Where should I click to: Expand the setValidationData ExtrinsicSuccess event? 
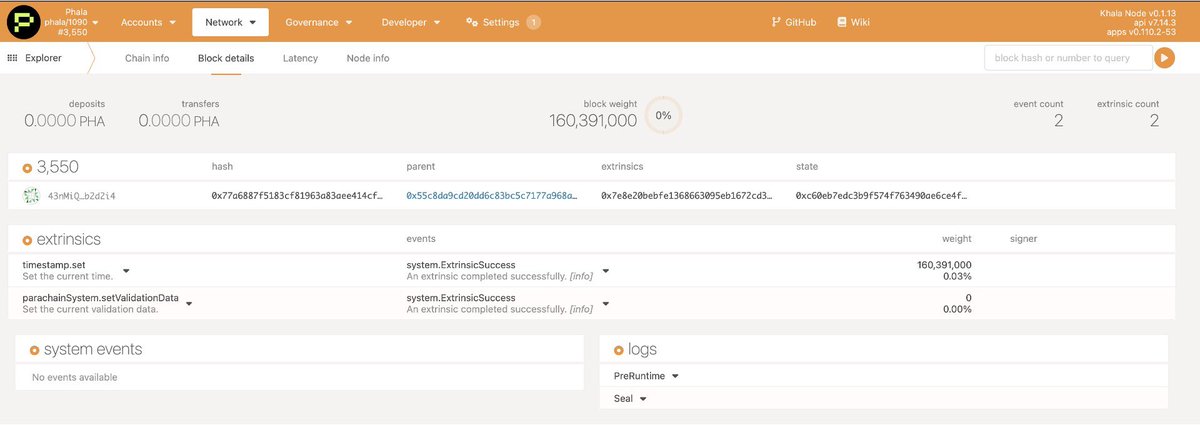pyautogui.click(x=605, y=304)
